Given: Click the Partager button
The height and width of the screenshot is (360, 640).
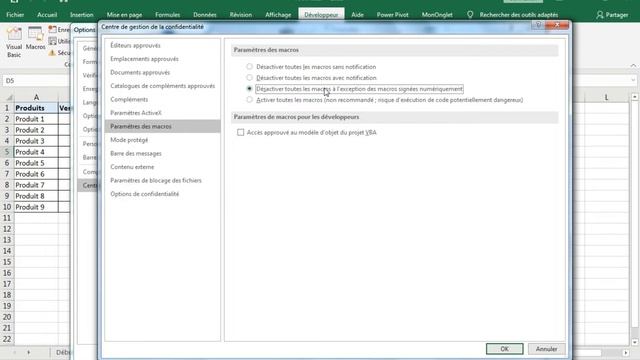Looking at the screenshot, I should point(612,15).
